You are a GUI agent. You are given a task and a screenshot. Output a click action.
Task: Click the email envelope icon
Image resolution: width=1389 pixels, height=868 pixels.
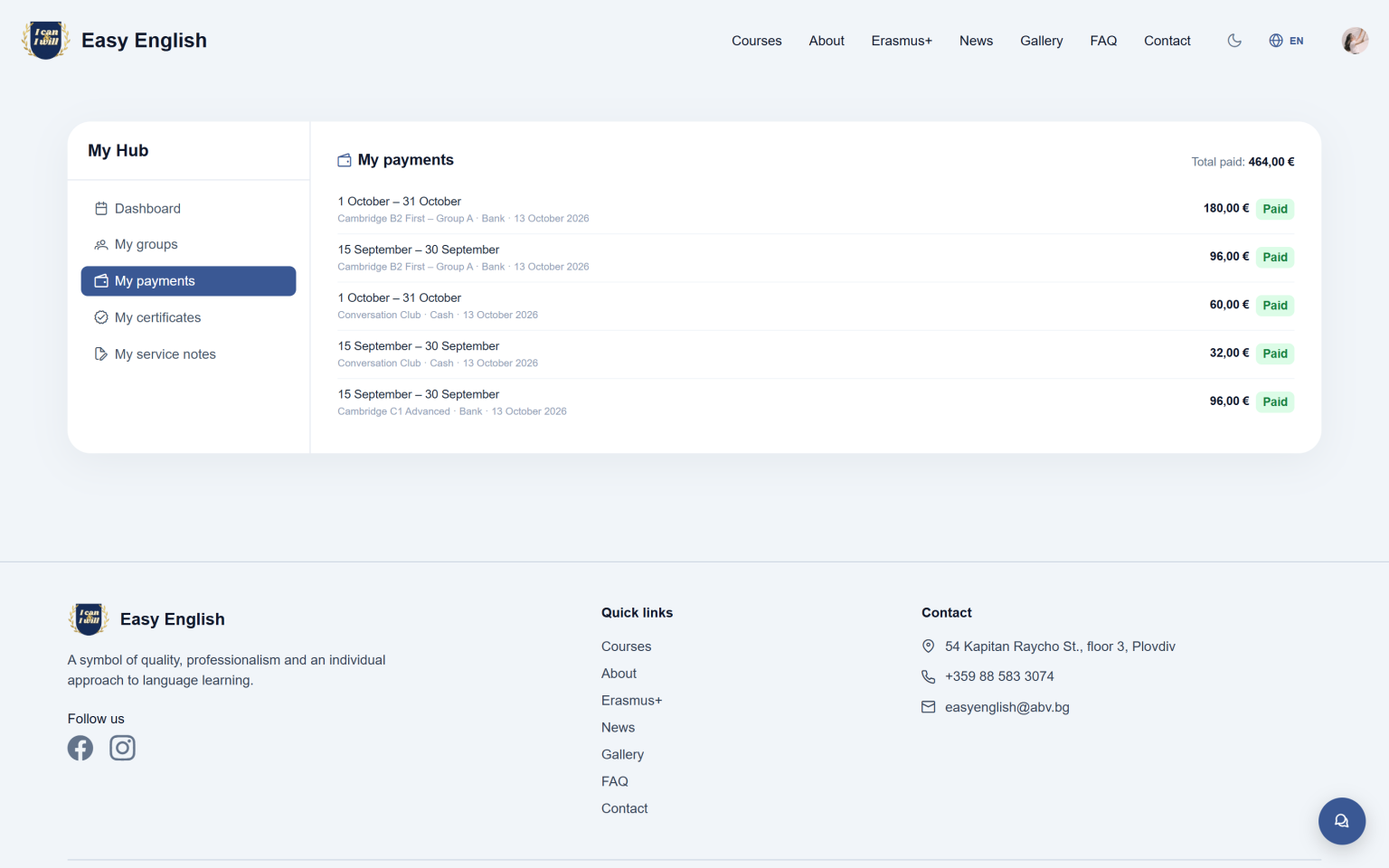tap(928, 707)
